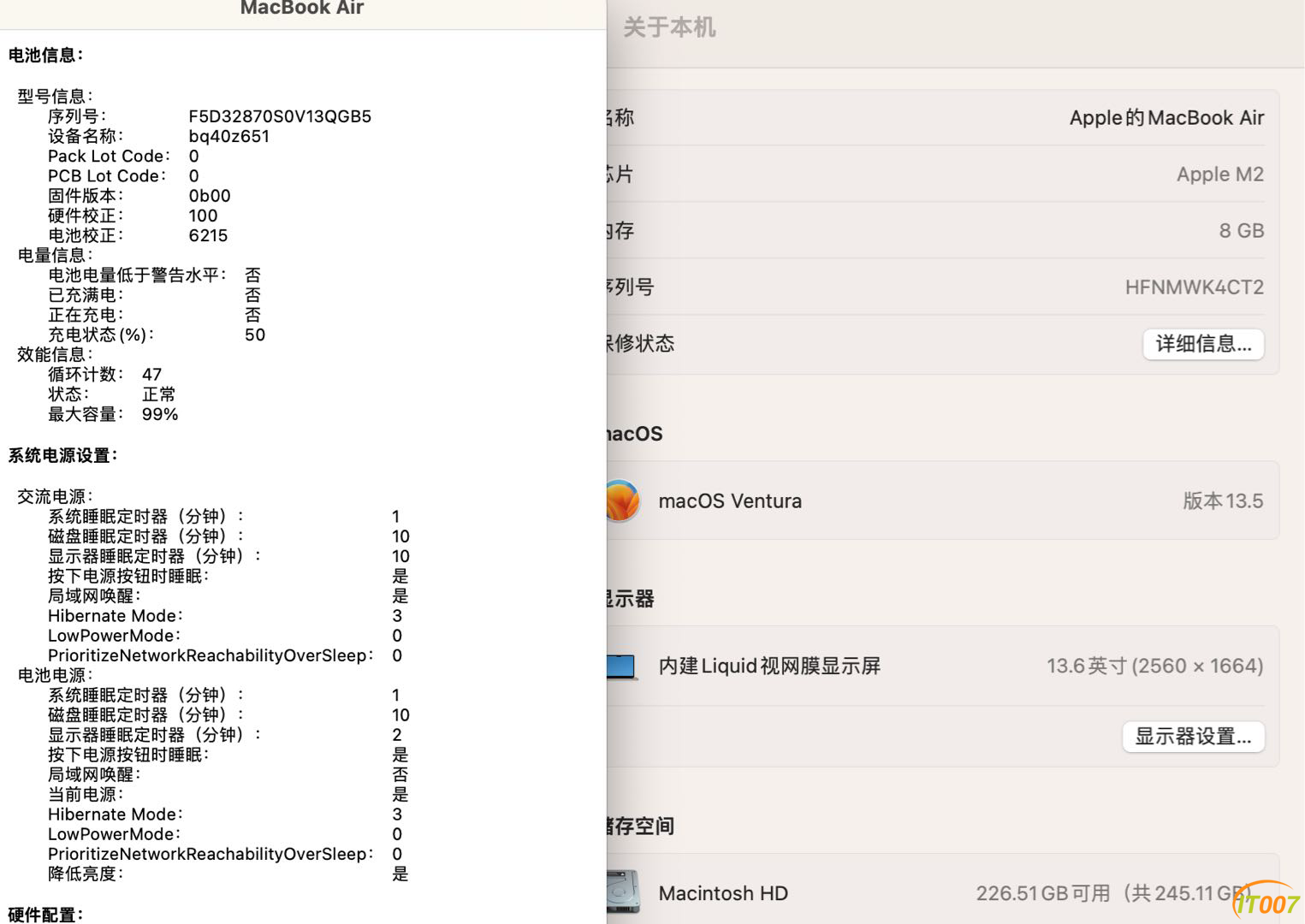Select the Apple M2 chip value
The height and width of the screenshot is (924, 1305).
pyautogui.click(x=1219, y=175)
